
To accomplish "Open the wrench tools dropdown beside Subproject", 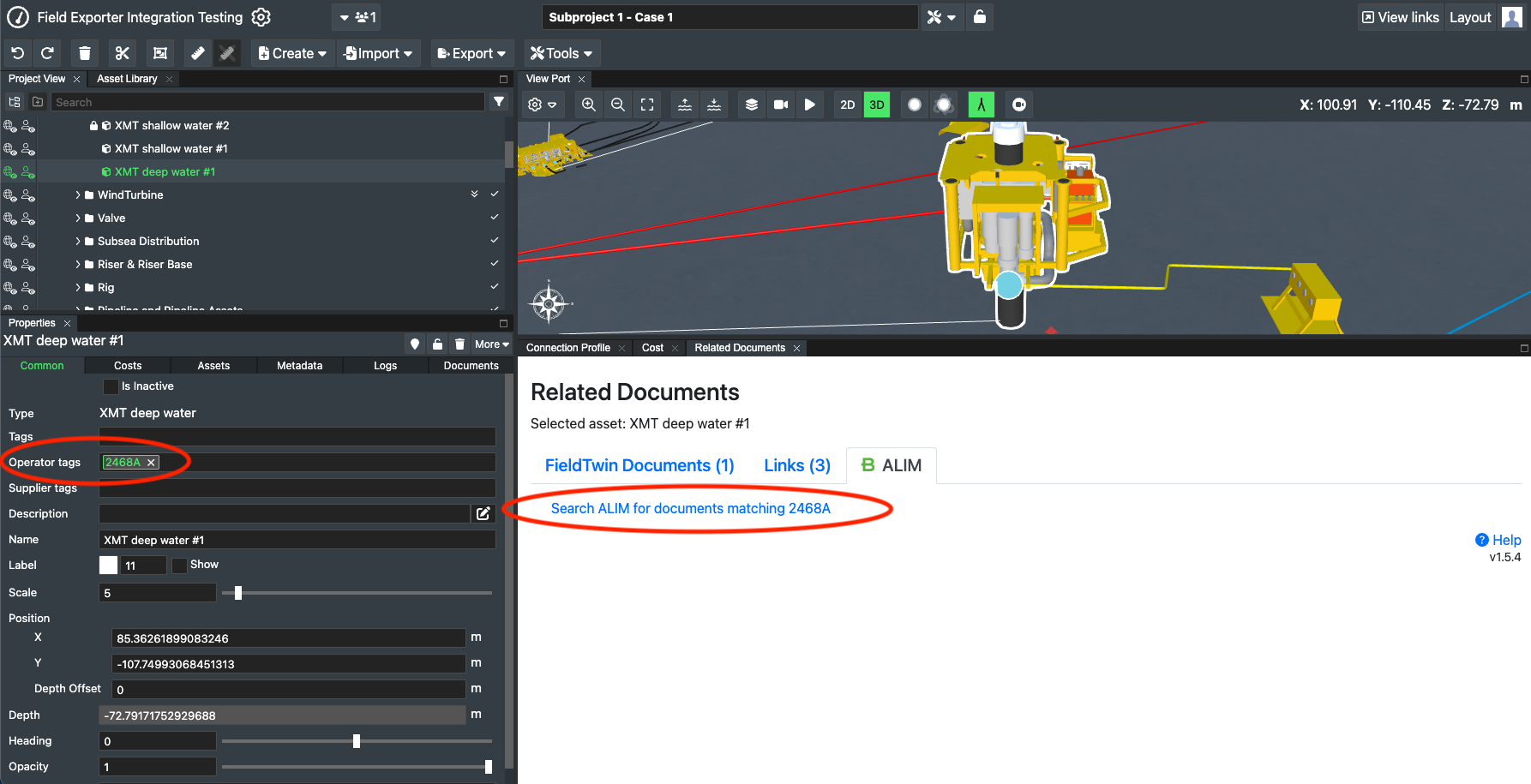I will [x=941, y=17].
